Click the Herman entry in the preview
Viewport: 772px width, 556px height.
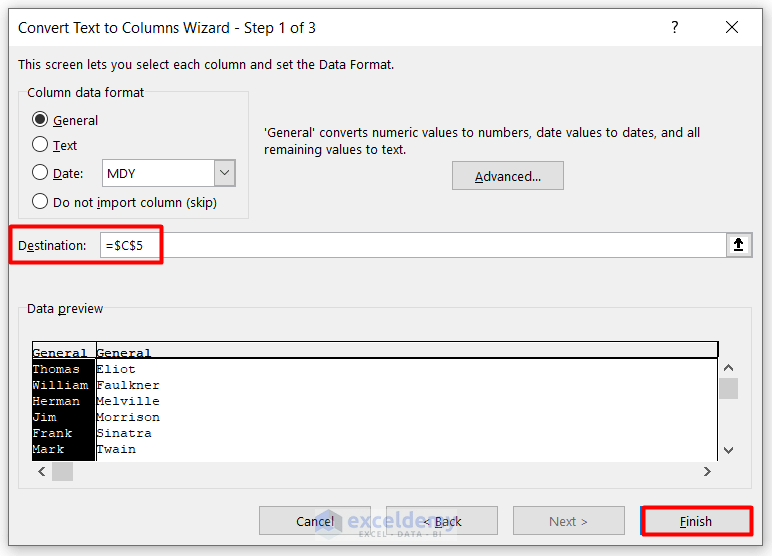pyautogui.click(x=56, y=401)
